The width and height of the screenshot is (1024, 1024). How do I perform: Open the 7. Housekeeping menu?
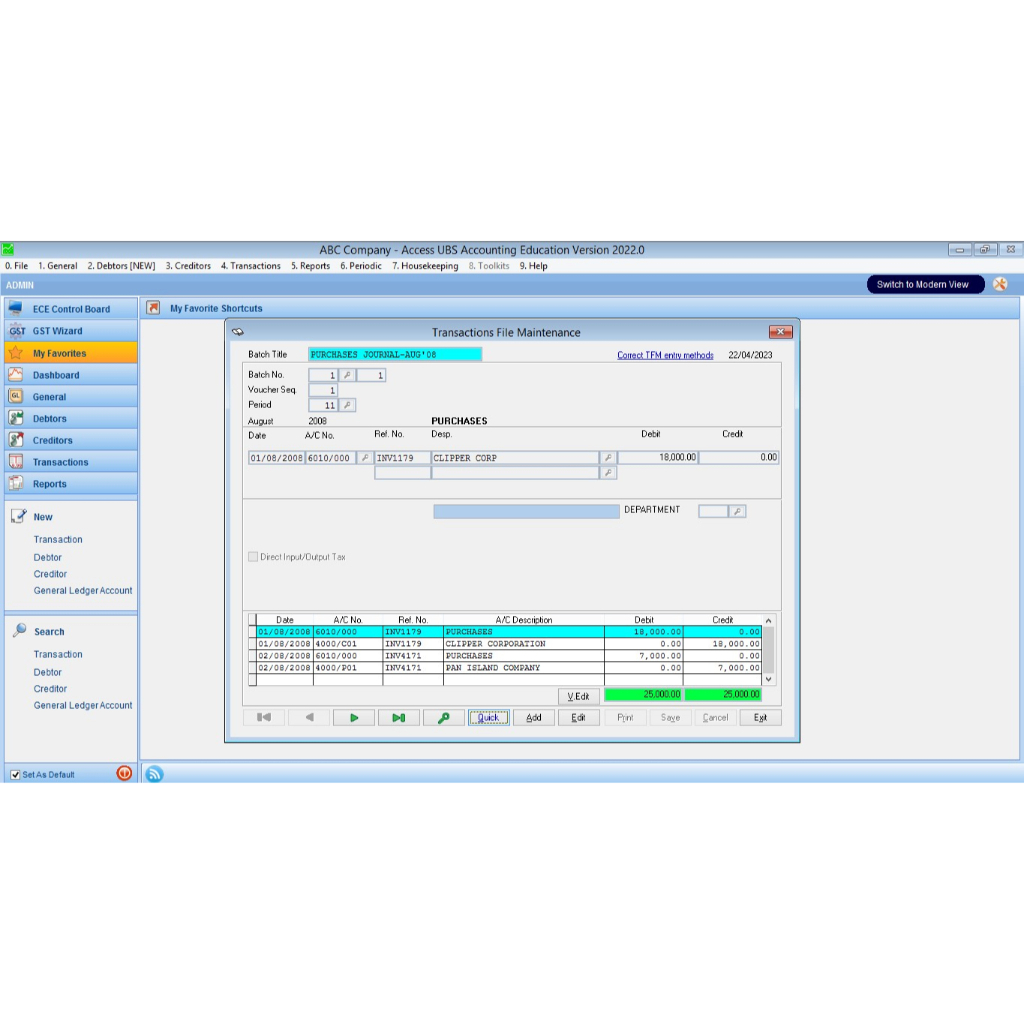pyautogui.click(x=425, y=266)
